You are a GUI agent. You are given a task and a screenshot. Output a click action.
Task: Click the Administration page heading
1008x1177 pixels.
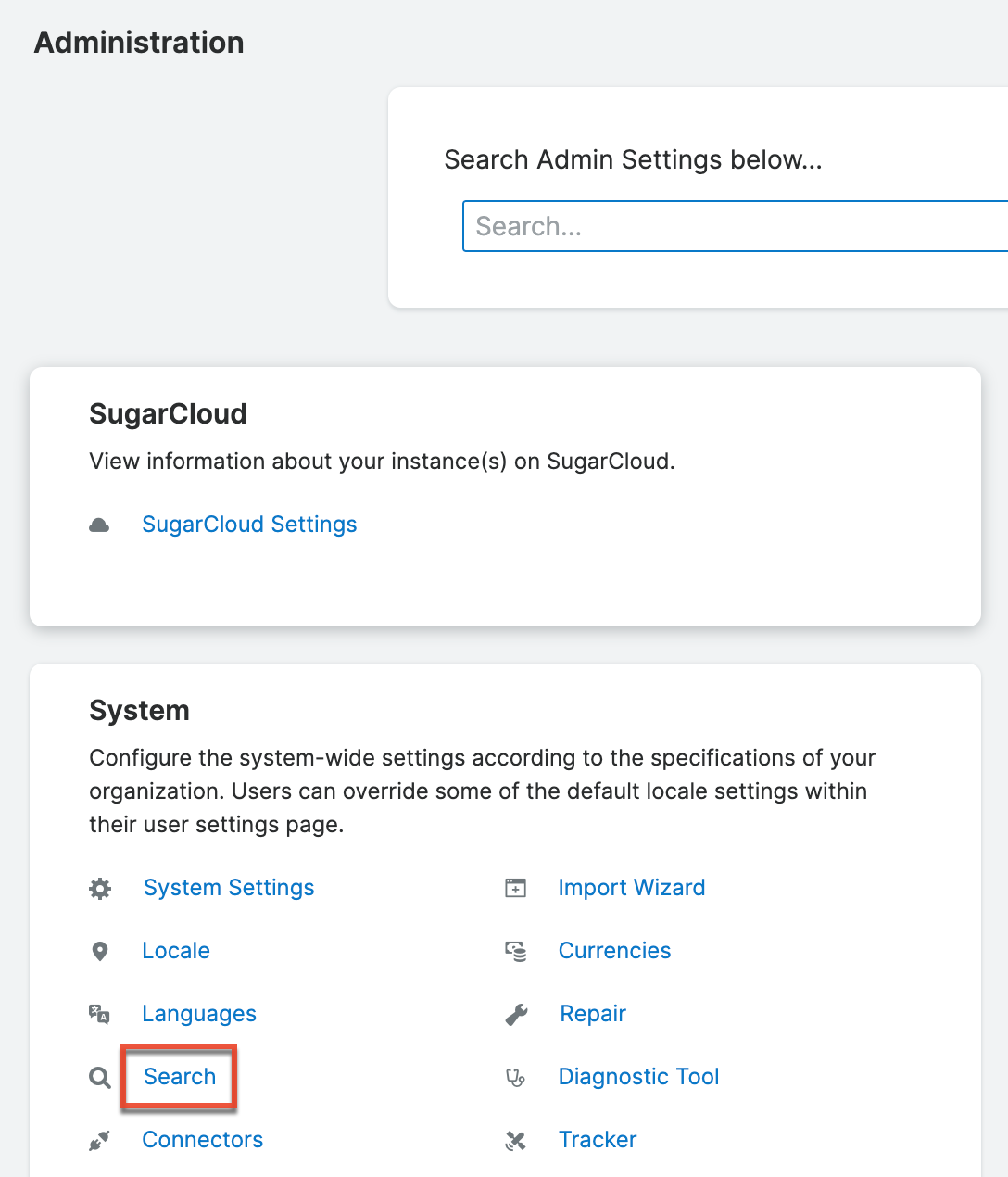(x=139, y=43)
